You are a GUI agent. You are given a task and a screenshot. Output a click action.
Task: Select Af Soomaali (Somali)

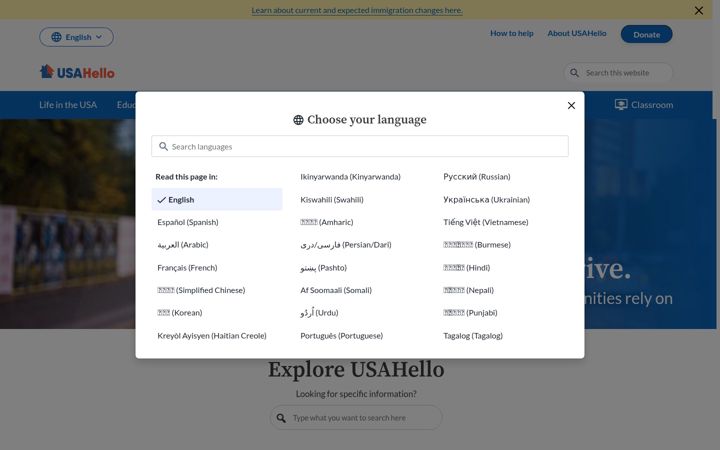pos(336,290)
